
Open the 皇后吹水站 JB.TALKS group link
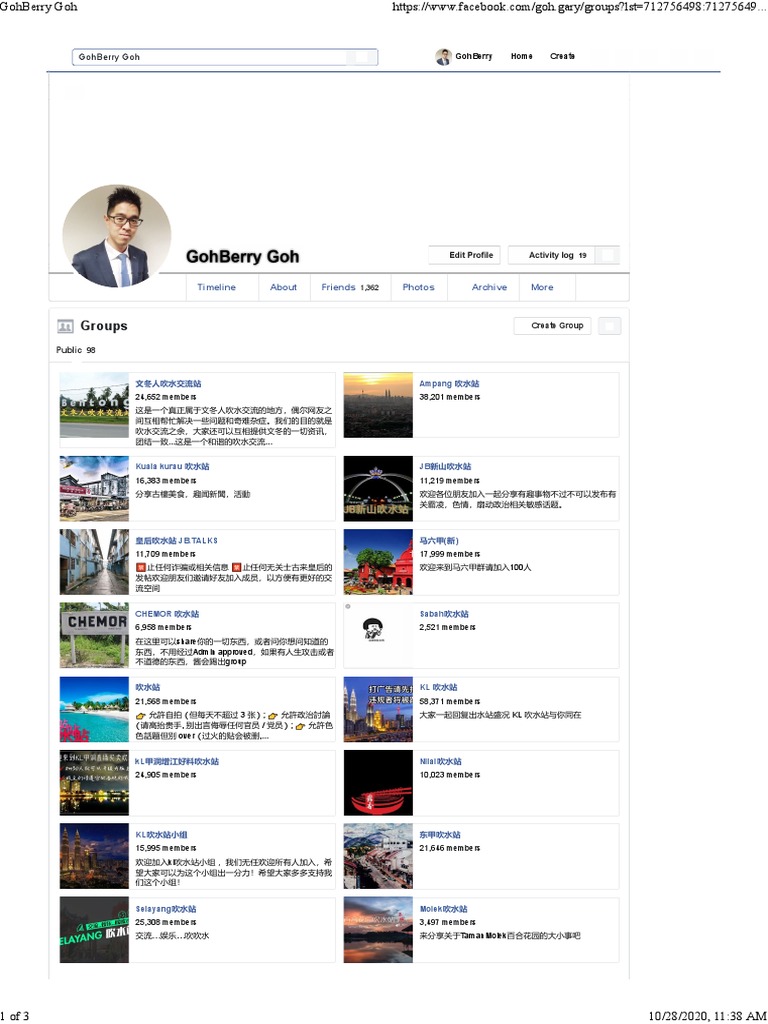click(x=176, y=541)
